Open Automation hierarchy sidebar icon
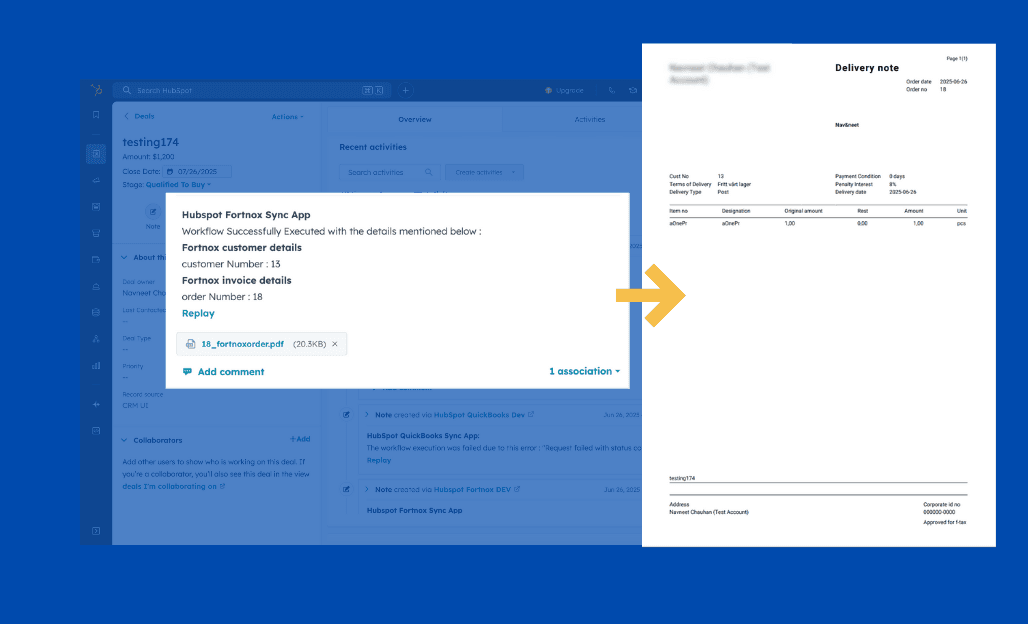This screenshot has height=624, width=1028. 96,339
